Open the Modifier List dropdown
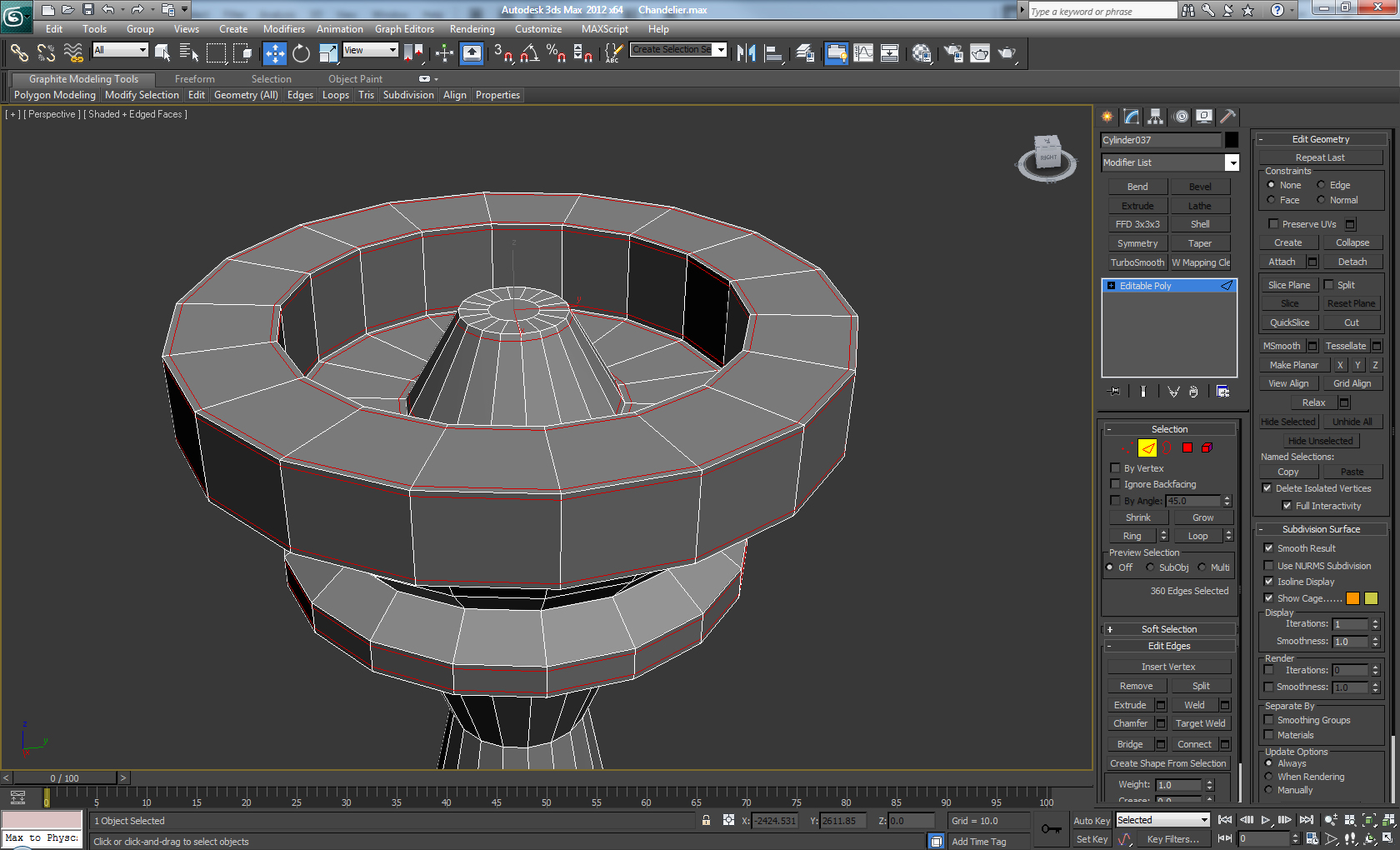The width and height of the screenshot is (1400, 850). click(1232, 162)
